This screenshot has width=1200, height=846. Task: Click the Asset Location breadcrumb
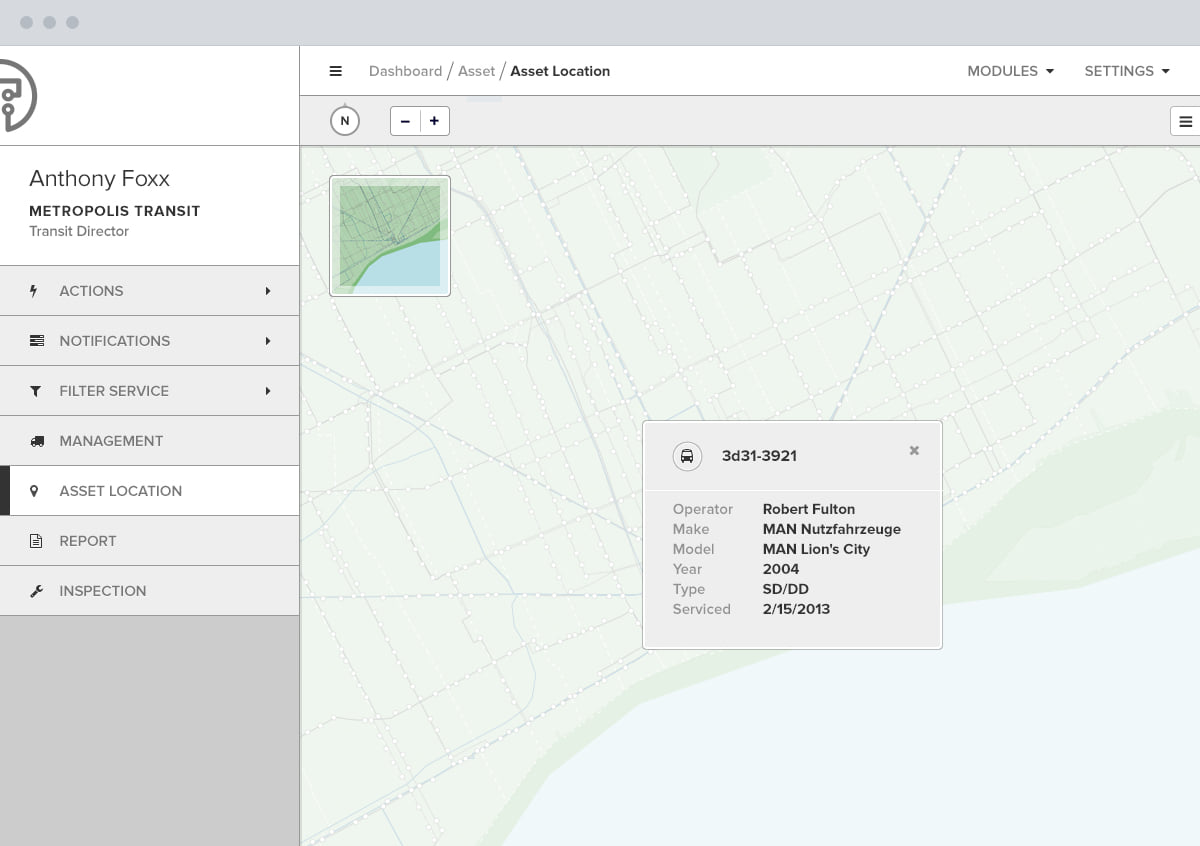(x=560, y=71)
